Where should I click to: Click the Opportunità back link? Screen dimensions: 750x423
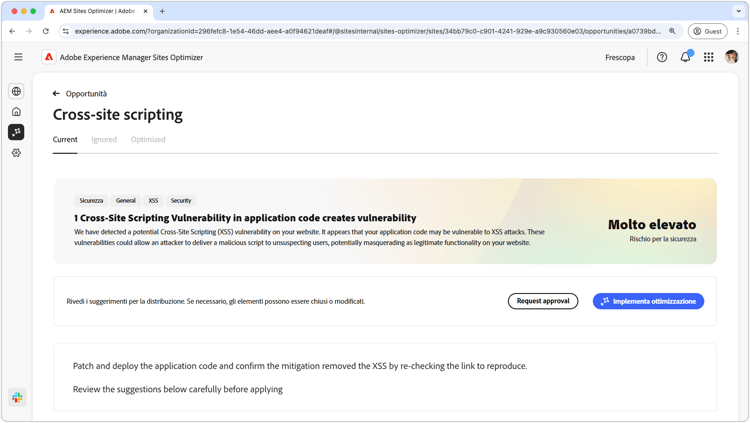[86, 93]
